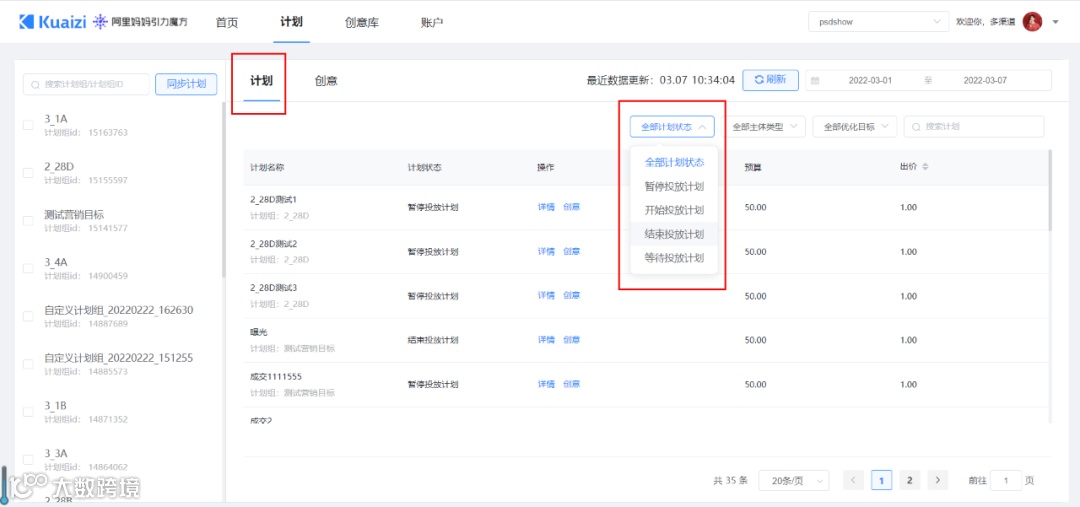This screenshot has width=1080, height=507.
Task: Select 暂停投放计划 option in list
Action: [674, 187]
